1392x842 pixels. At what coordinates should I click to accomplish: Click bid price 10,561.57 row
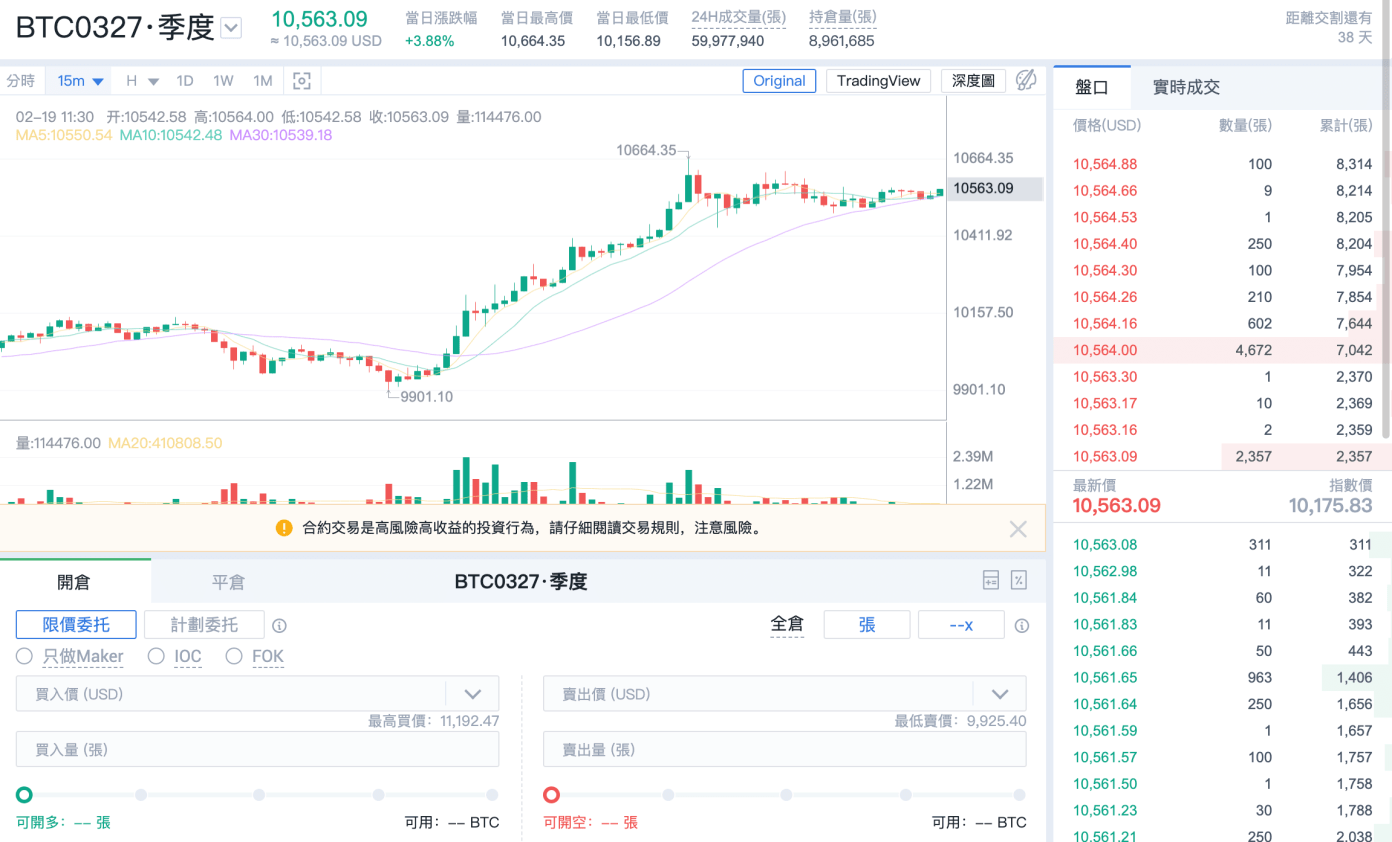click(x=1222, y=758)
